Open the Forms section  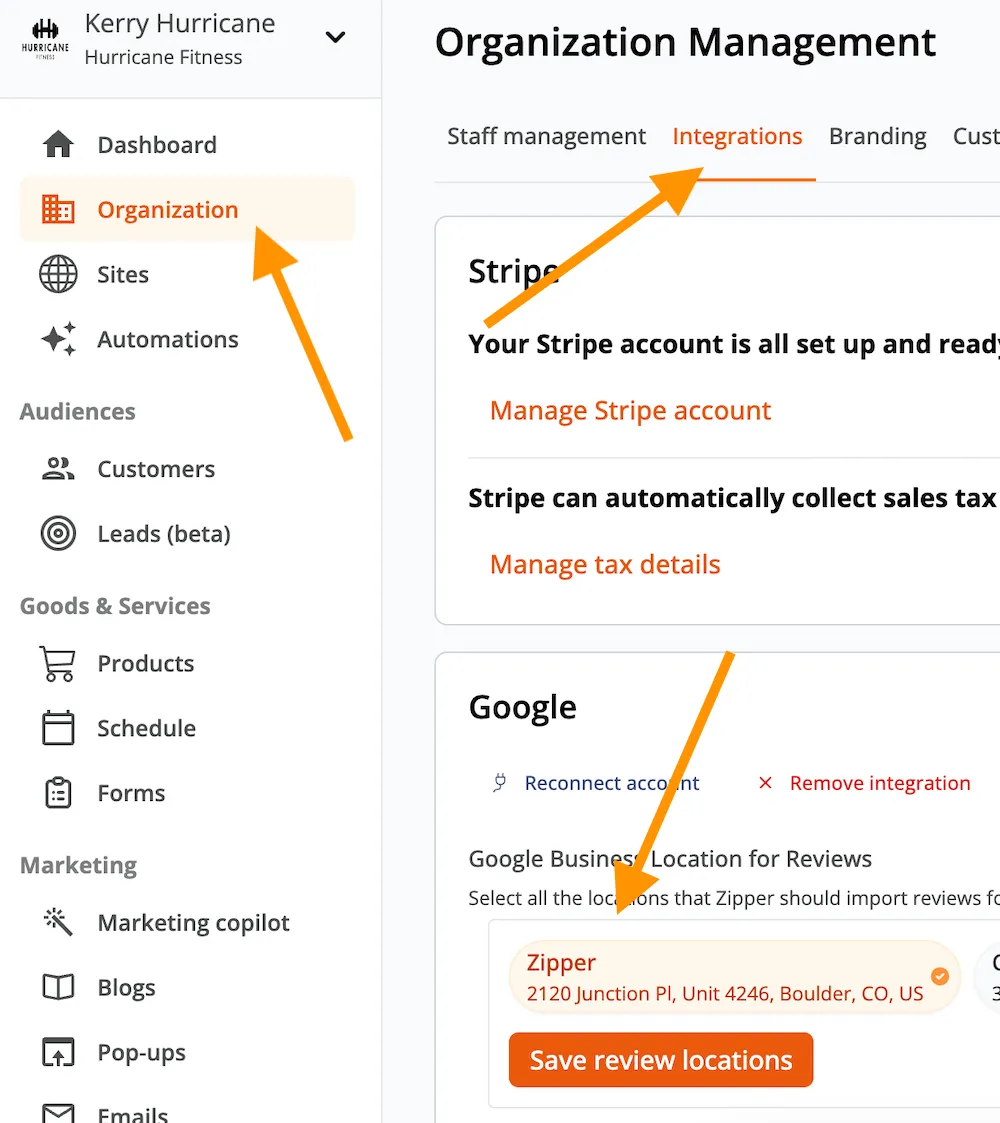(x=131, y=793)
